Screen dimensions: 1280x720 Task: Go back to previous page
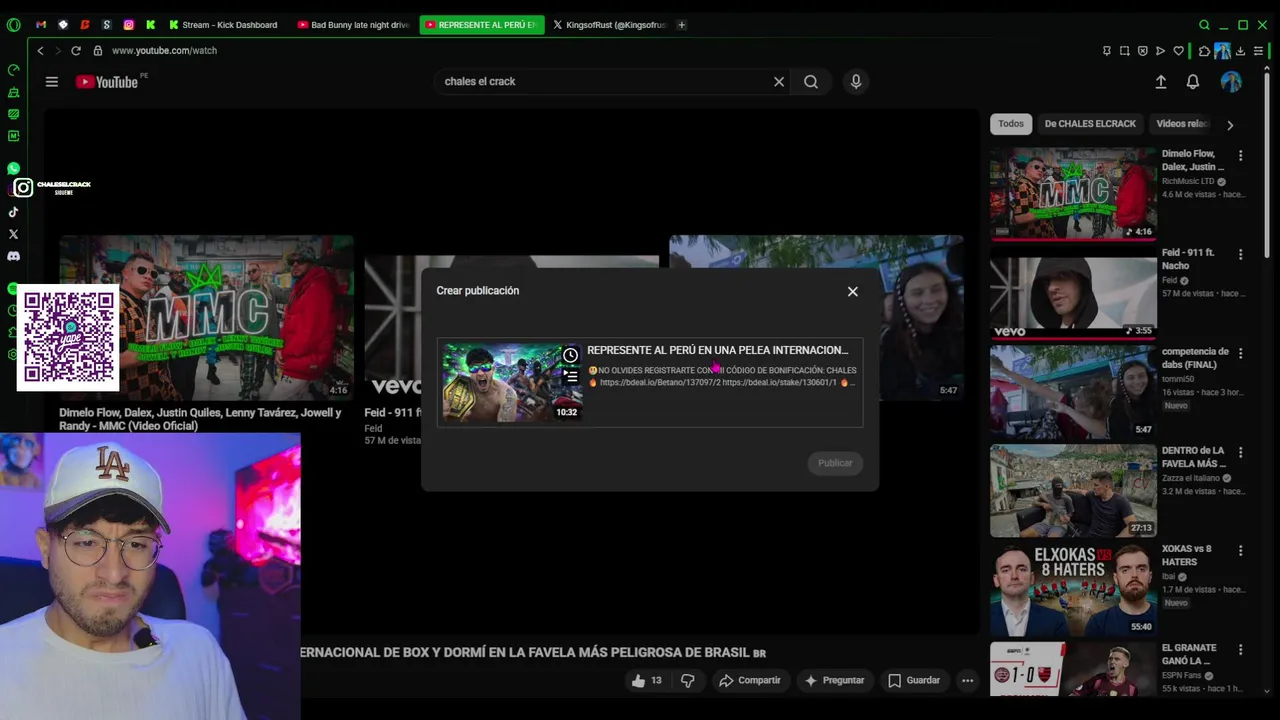pos(40,50)
